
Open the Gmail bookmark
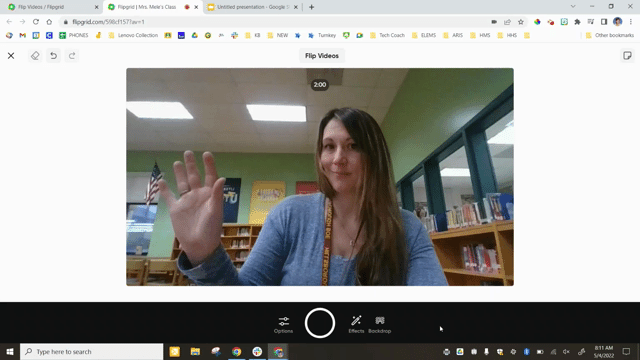(22, 36)
